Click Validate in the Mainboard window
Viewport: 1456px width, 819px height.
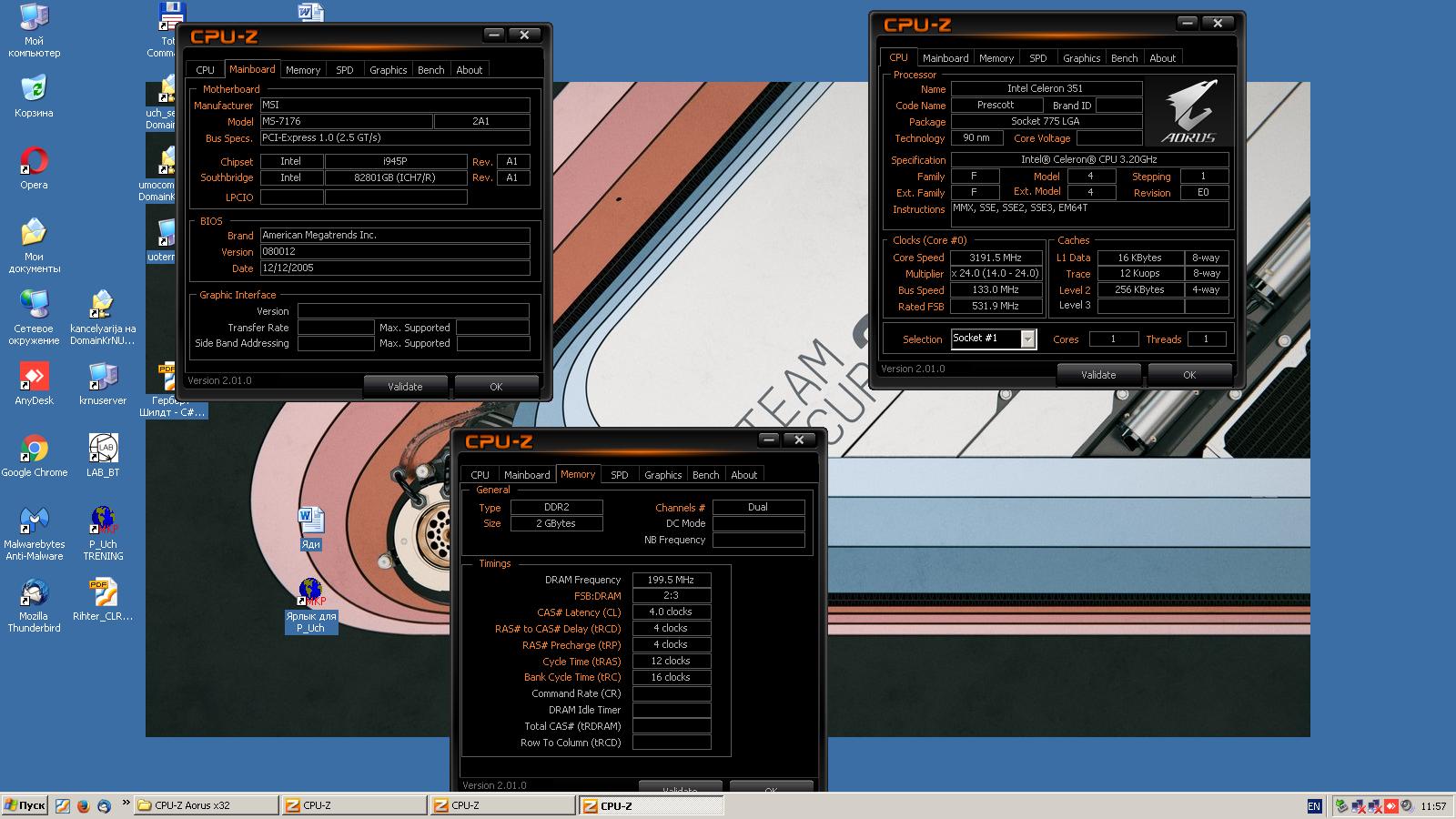(405, 387)
